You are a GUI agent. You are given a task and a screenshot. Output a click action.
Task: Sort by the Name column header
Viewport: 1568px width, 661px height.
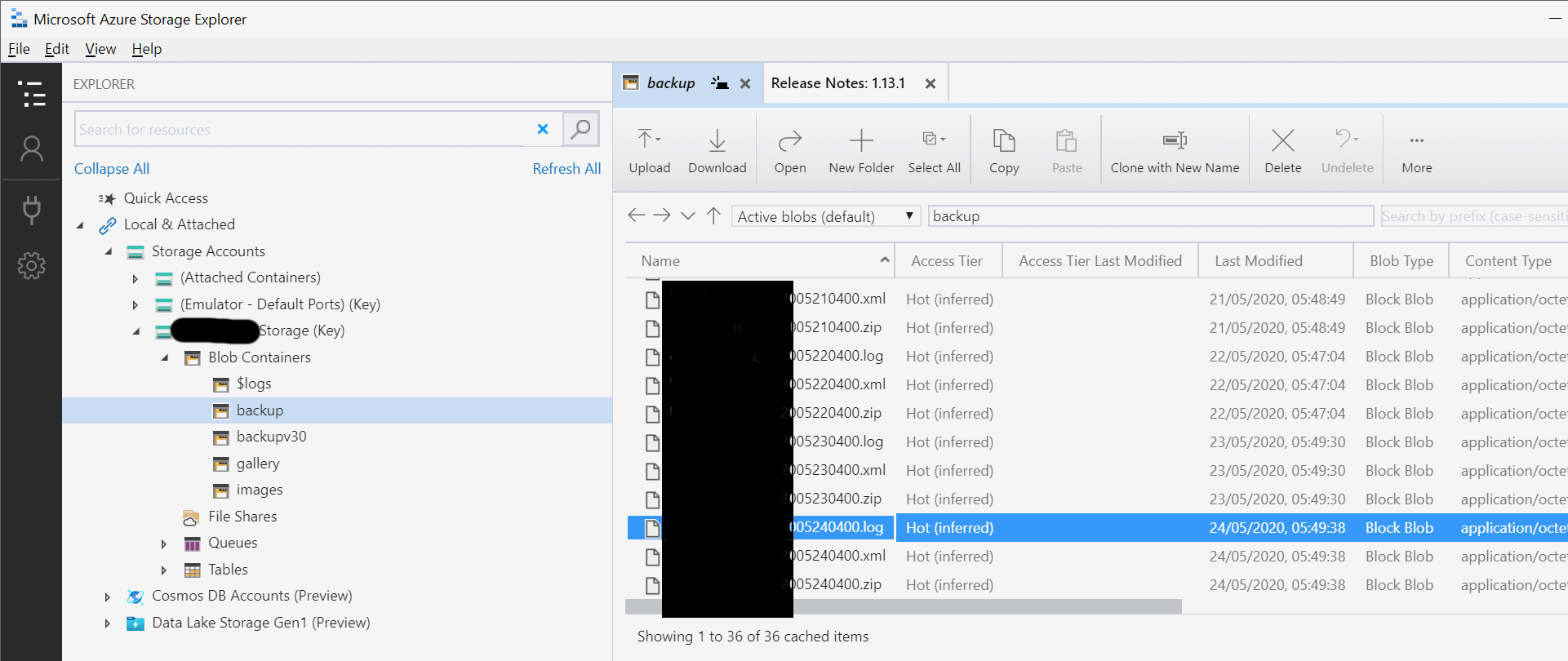point(760,261)
